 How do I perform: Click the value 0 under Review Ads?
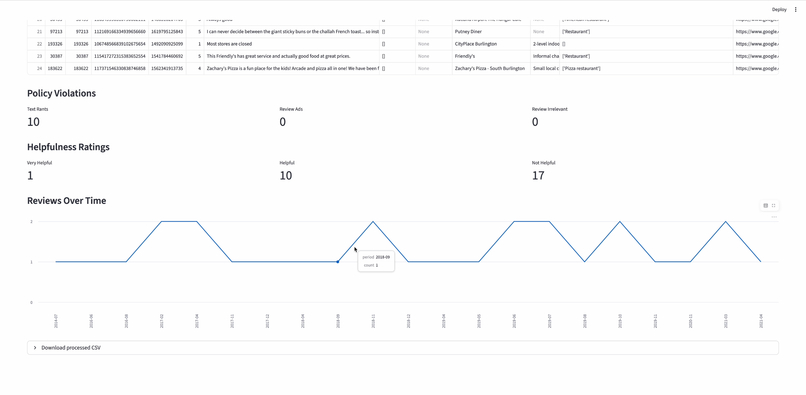[283, 122]
